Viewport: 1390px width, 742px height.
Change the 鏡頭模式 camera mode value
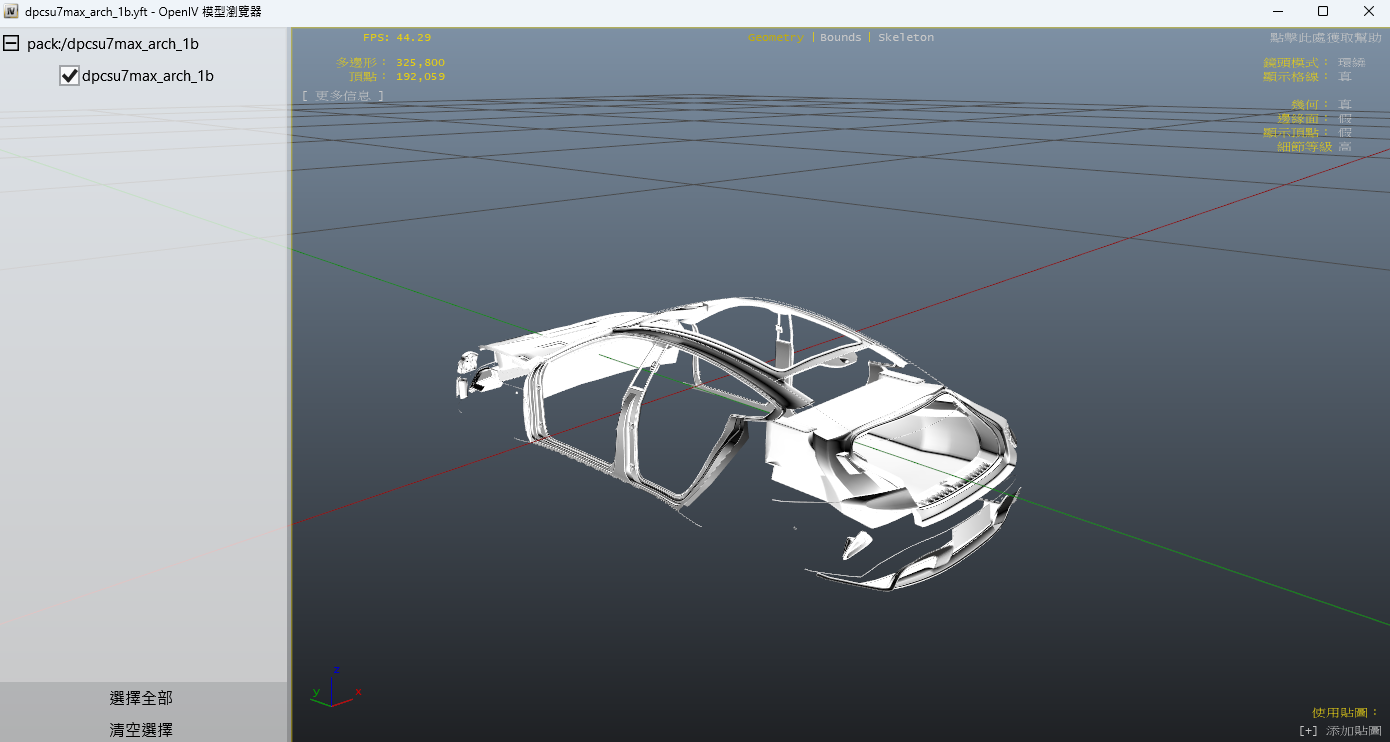(x=1351, y=63)
